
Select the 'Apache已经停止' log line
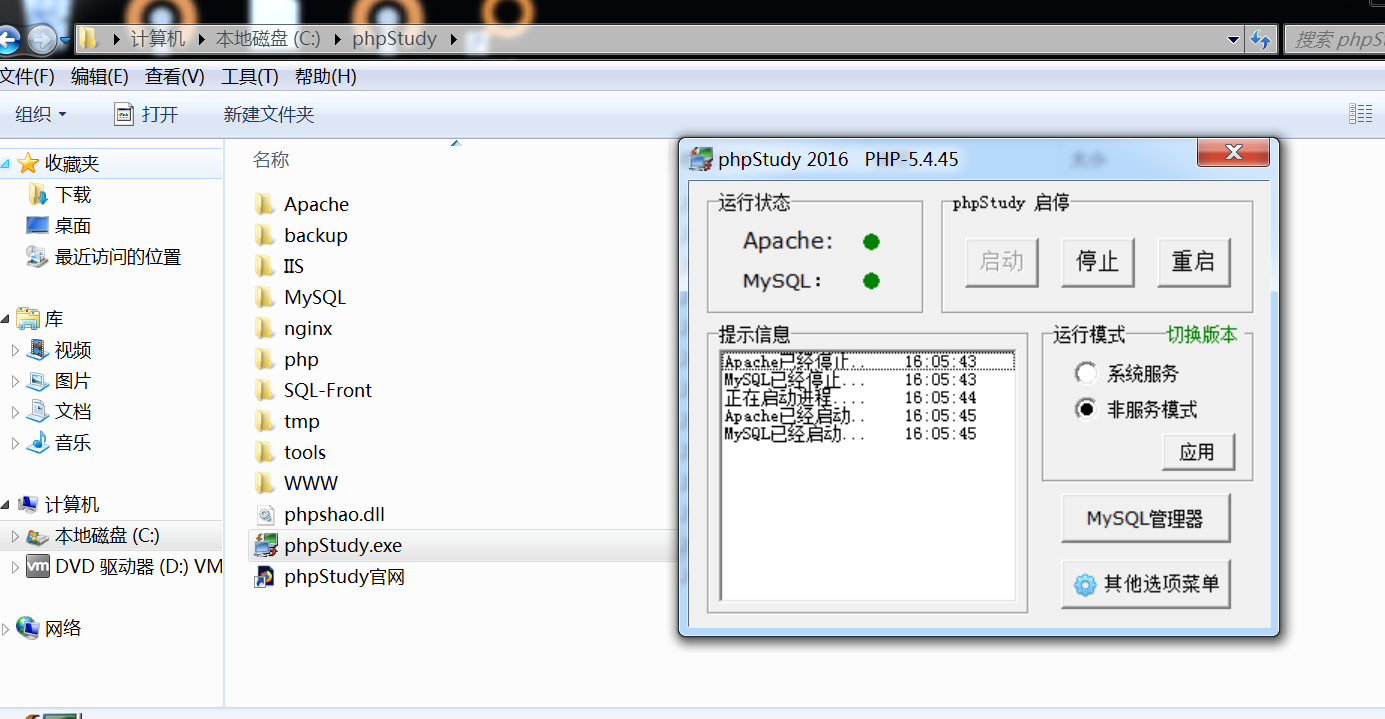pos(867,362)
